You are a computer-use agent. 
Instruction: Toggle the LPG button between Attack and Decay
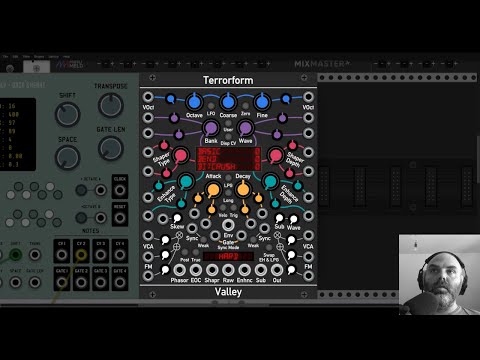(228, 178)
